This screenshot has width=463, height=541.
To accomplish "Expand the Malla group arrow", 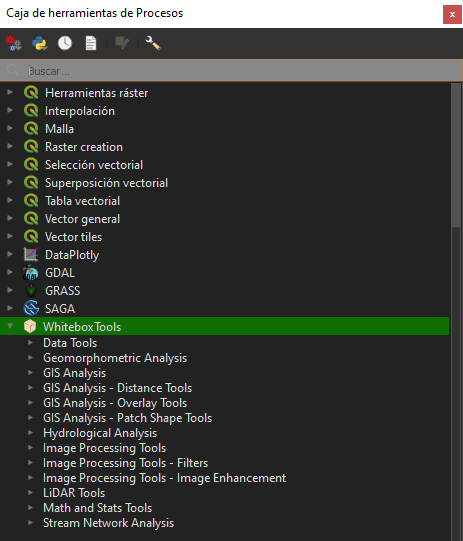I will [10, 128].
